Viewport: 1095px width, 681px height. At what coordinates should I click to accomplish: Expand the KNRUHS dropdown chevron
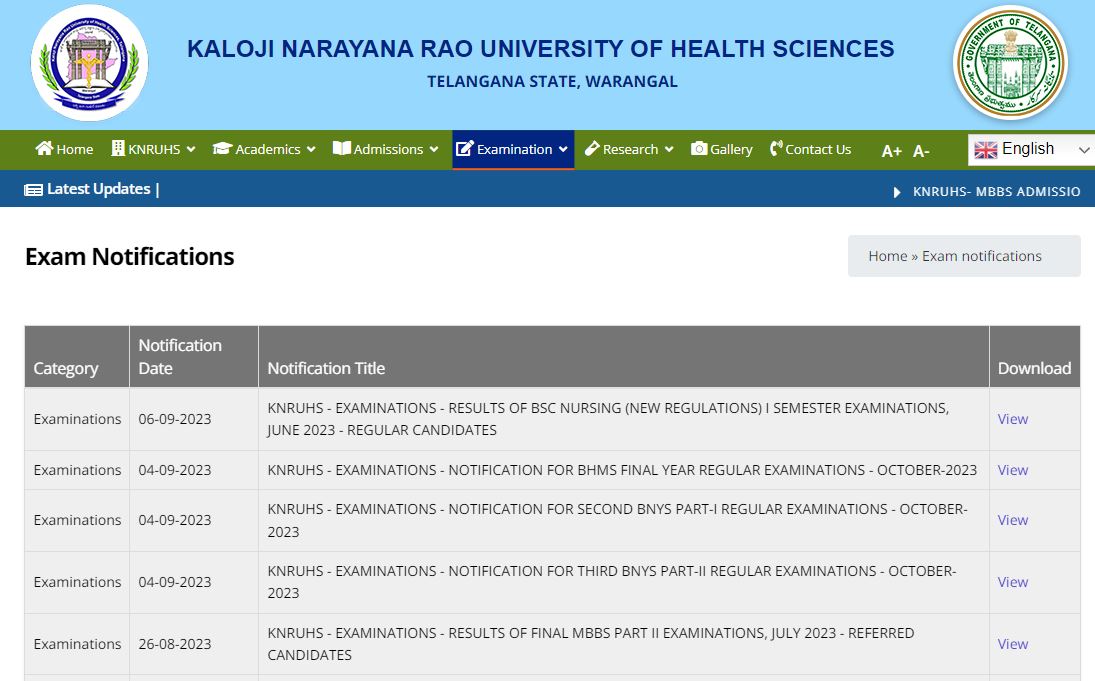[192, 148]
